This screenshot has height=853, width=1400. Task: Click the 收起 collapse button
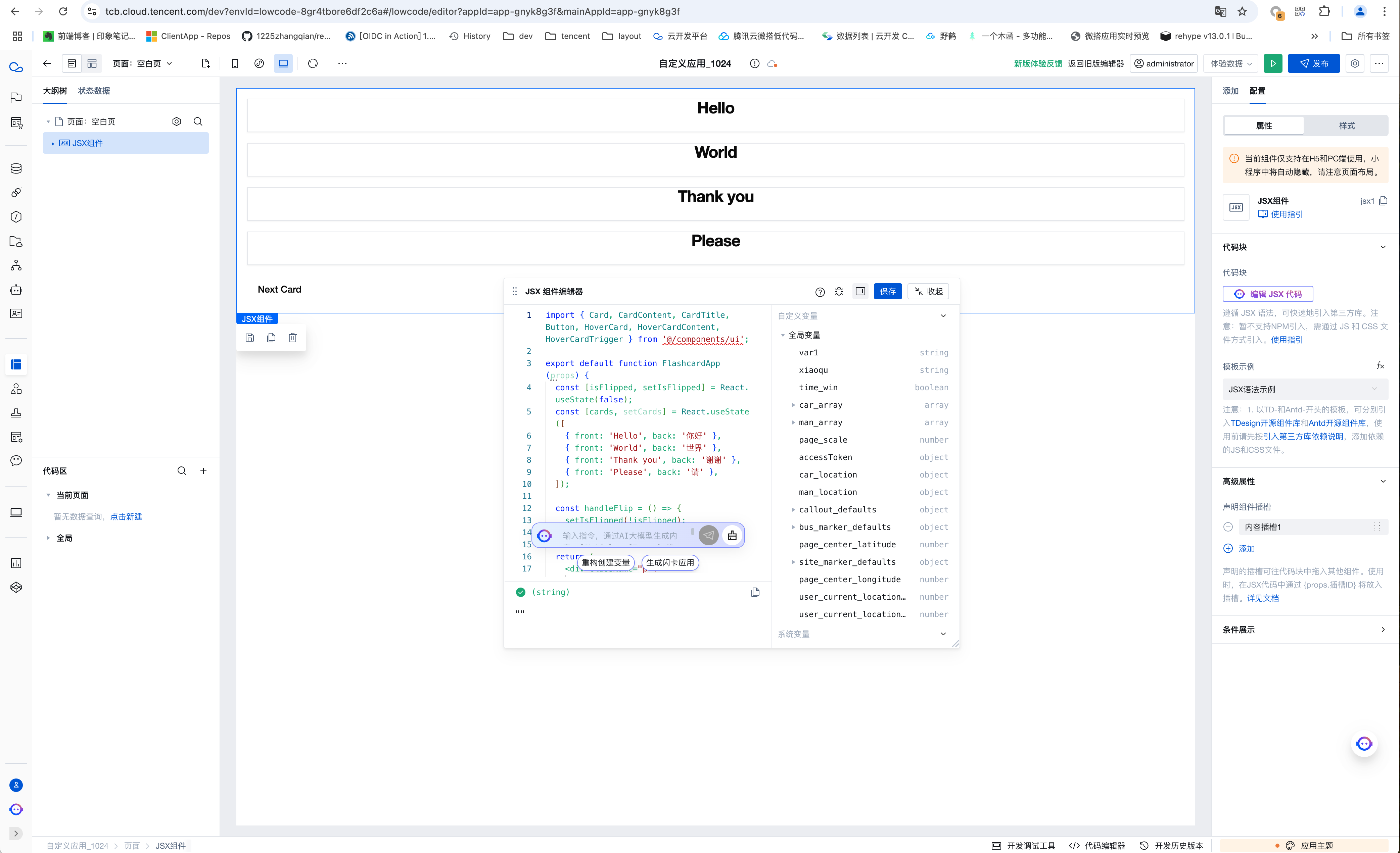(928, 291)
